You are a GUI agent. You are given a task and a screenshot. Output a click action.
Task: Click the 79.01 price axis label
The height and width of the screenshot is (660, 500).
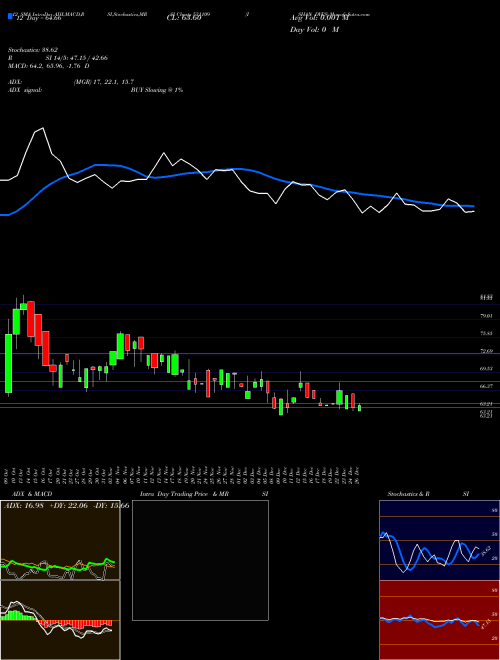(x=487, y=316)
